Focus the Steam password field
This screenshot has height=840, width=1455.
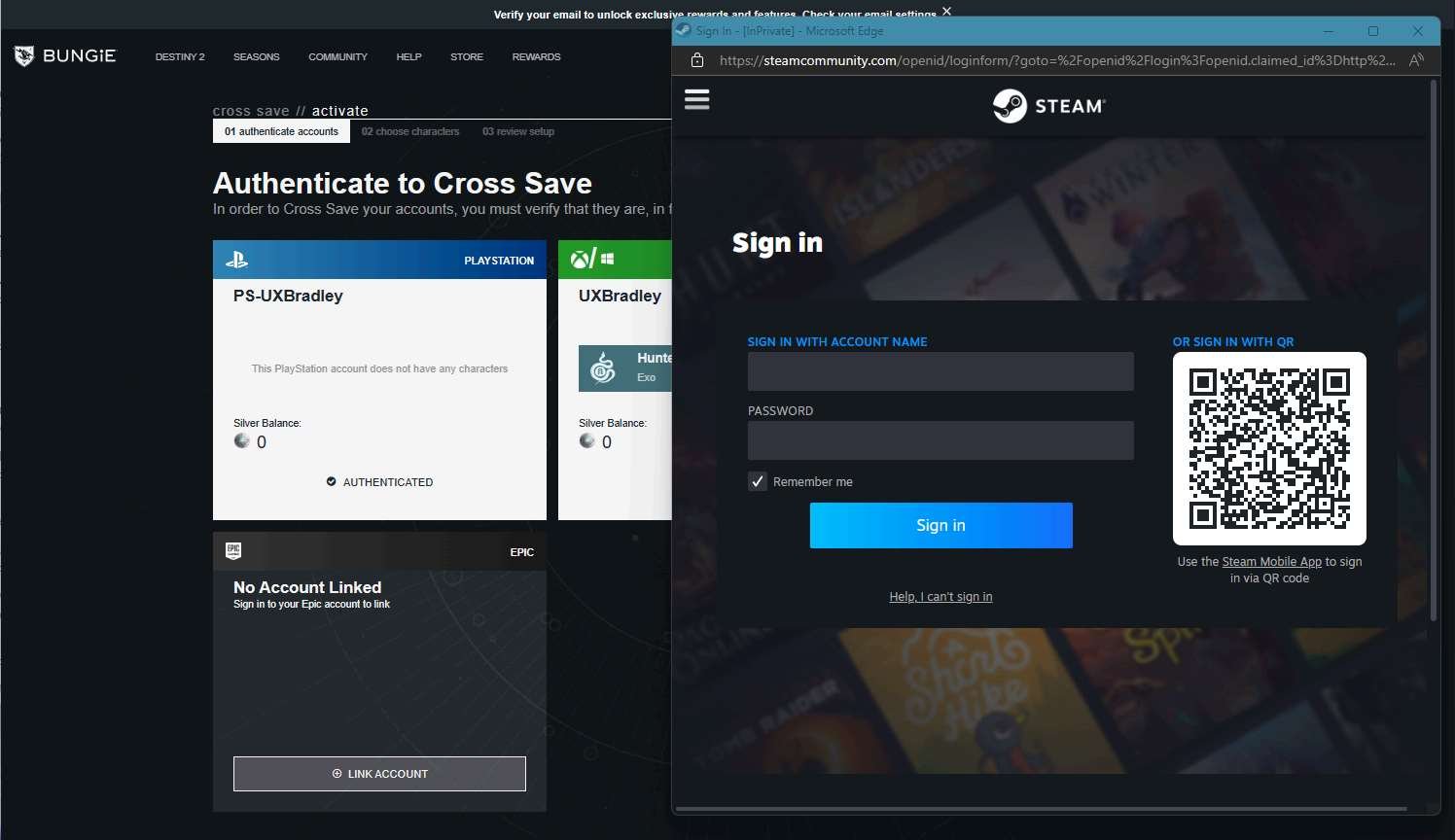coord(940,440)
